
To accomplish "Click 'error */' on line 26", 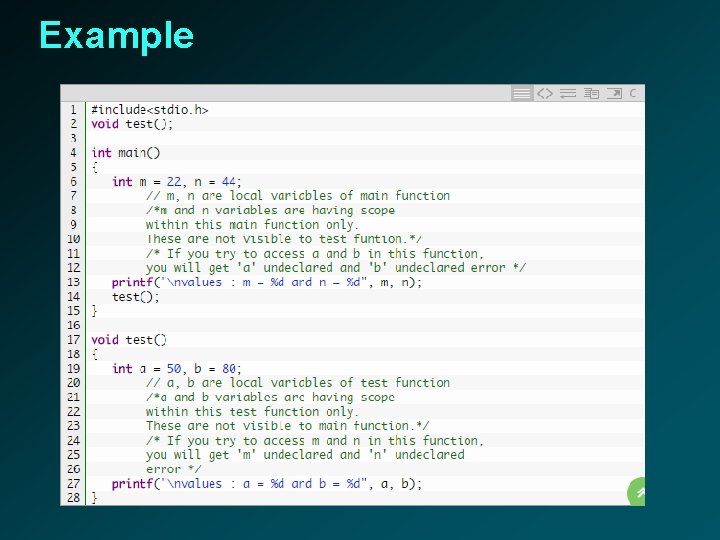I will click(x=174, y=470).
